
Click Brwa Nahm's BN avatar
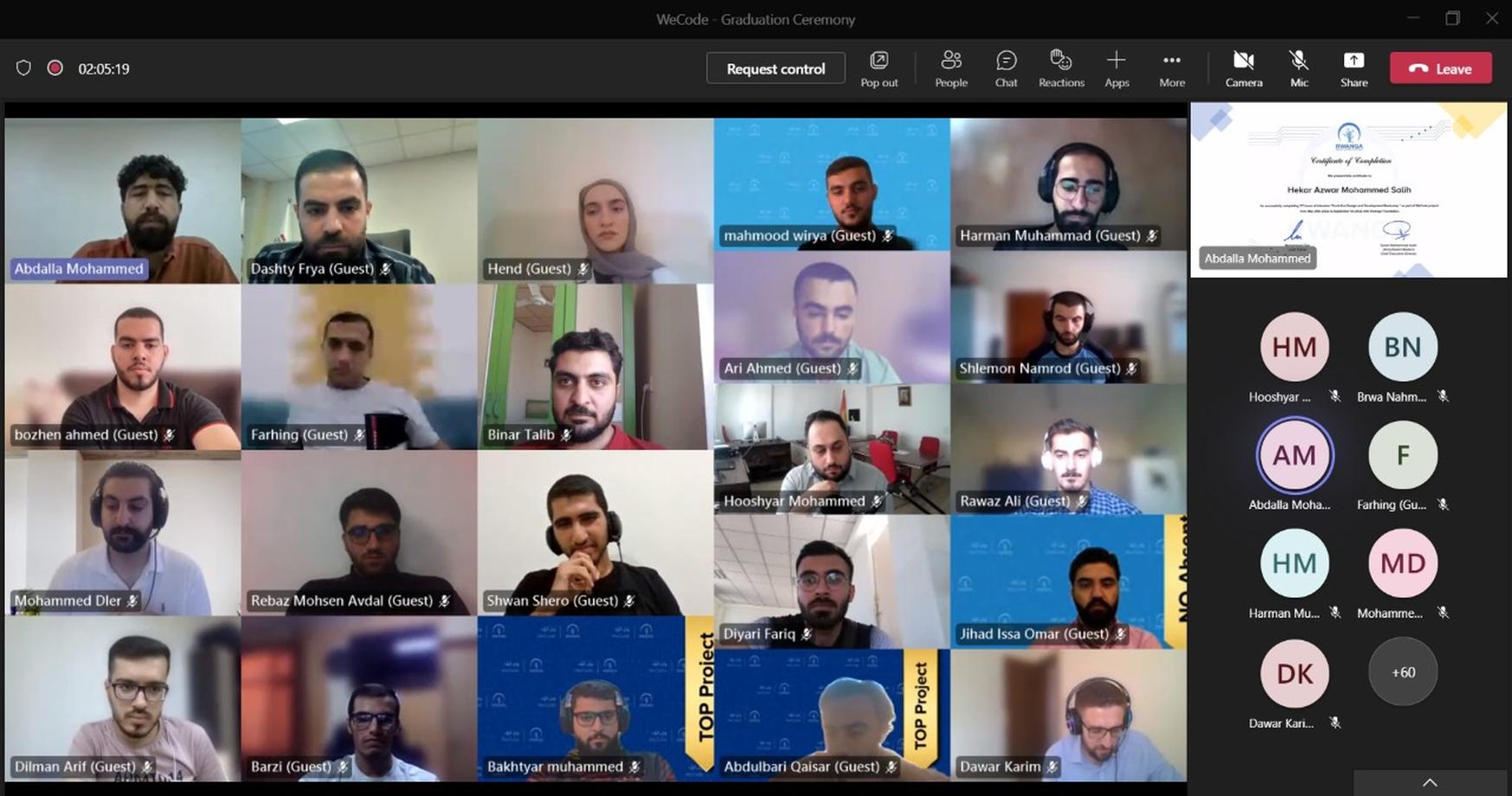(1402, 347)
